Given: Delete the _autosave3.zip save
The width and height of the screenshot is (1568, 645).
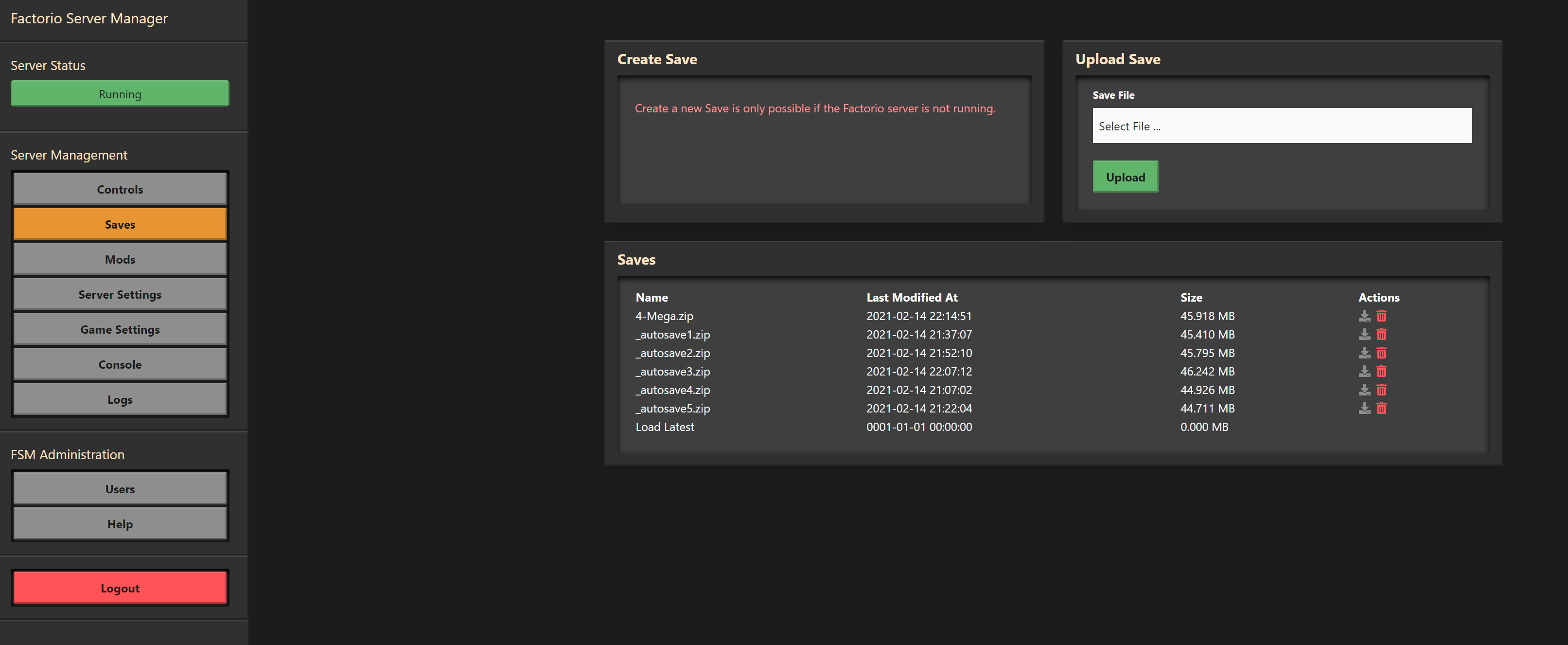Looking at the screenshot, I should (x=1381, y=372).
